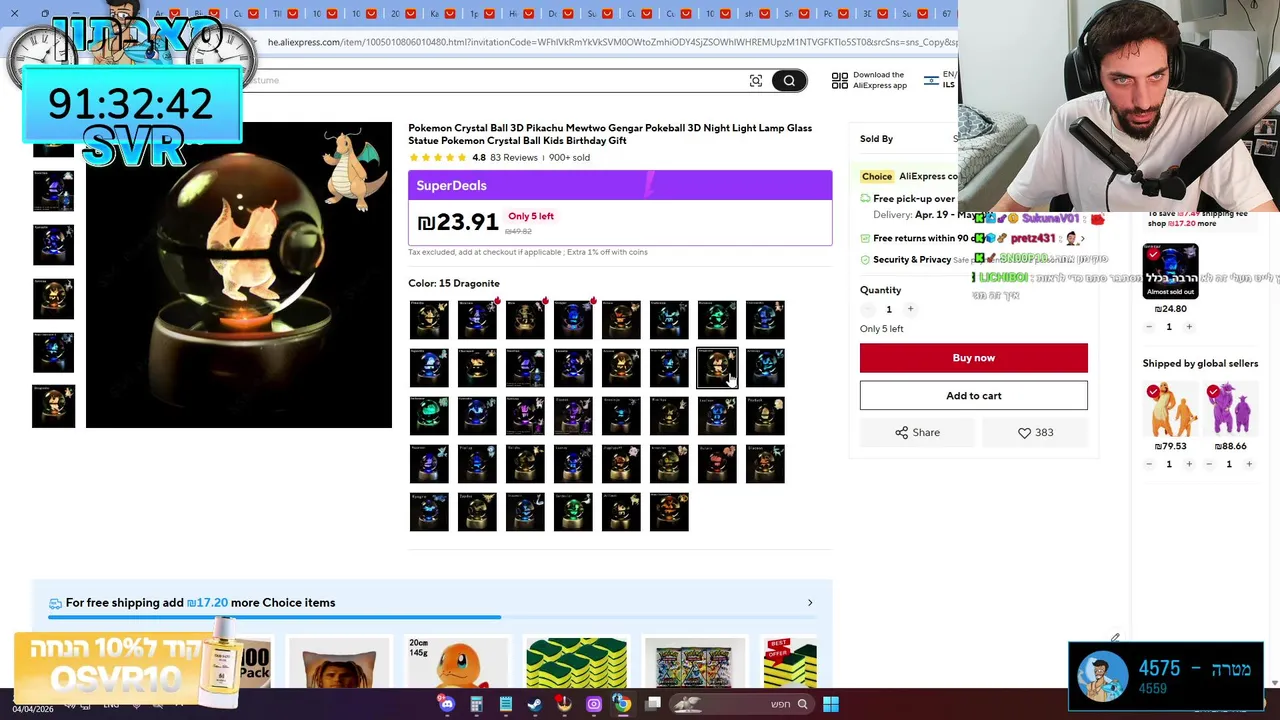Viewport: 1280px width, 720px height.
Task: Open Task View from the taskbar
Action: coord(653,704)
